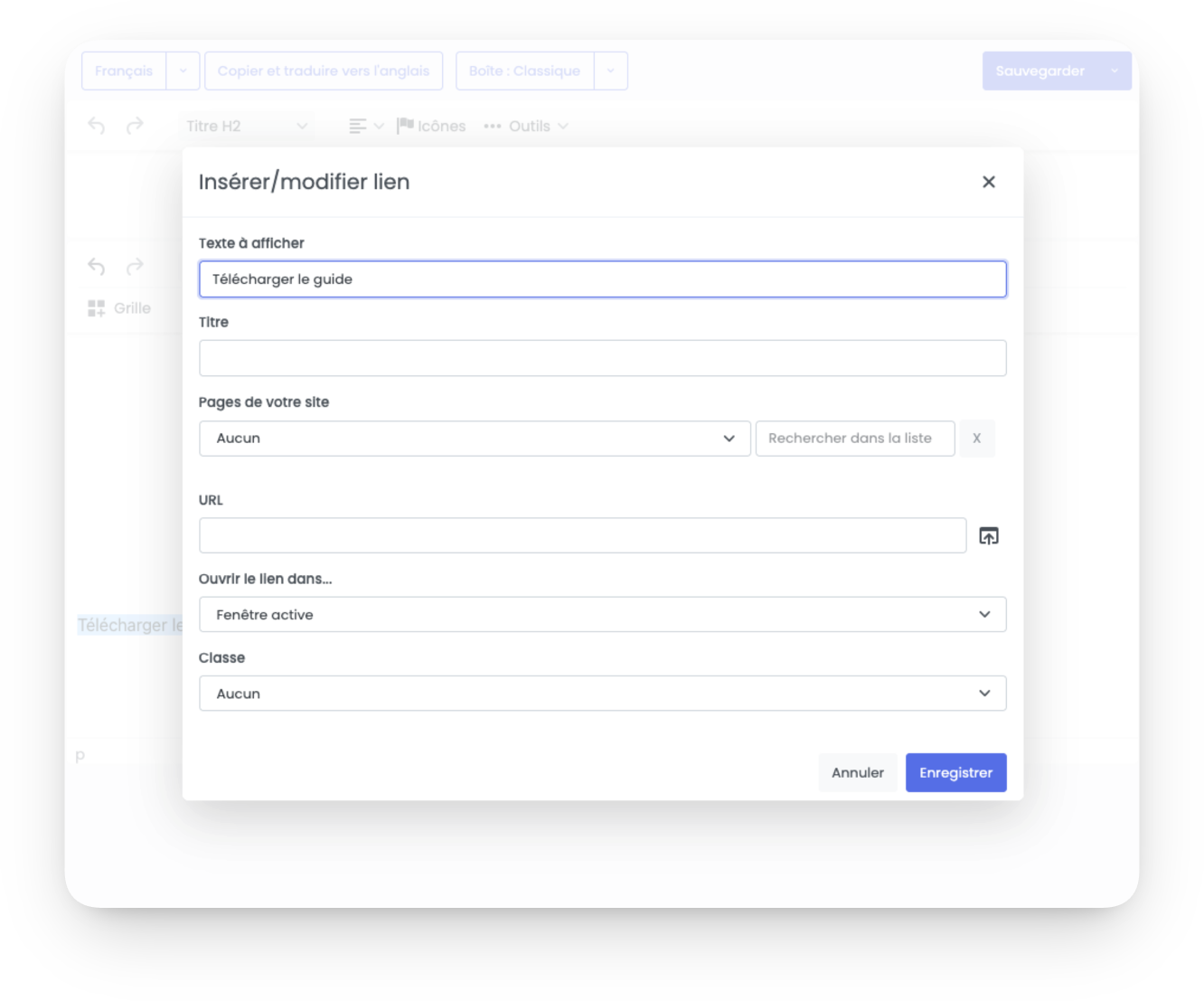This screenshot has width=1204, height=1001.
Task: Expand the Français language arrow
Action: (183, 71)
